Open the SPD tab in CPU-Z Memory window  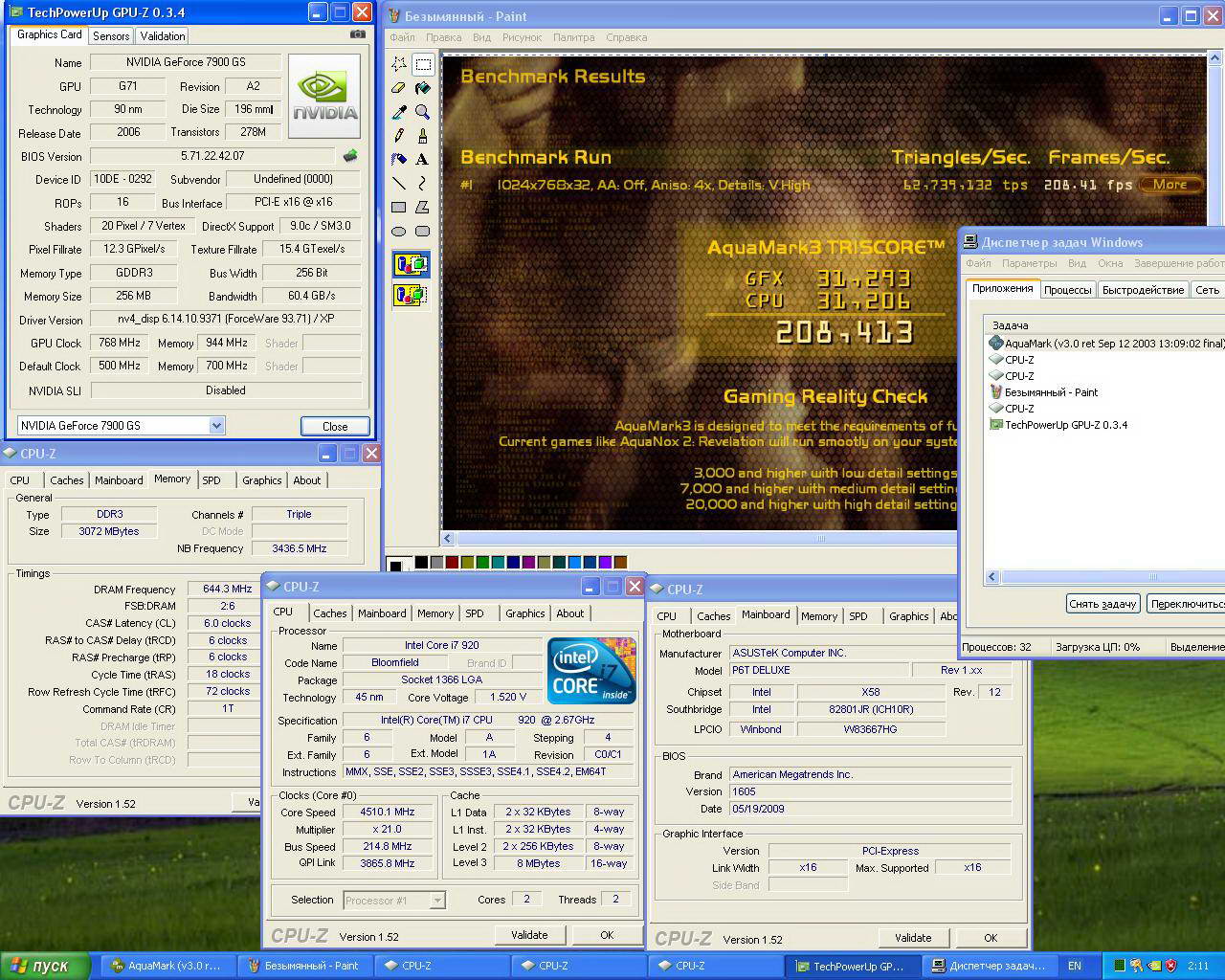point(212,480)
